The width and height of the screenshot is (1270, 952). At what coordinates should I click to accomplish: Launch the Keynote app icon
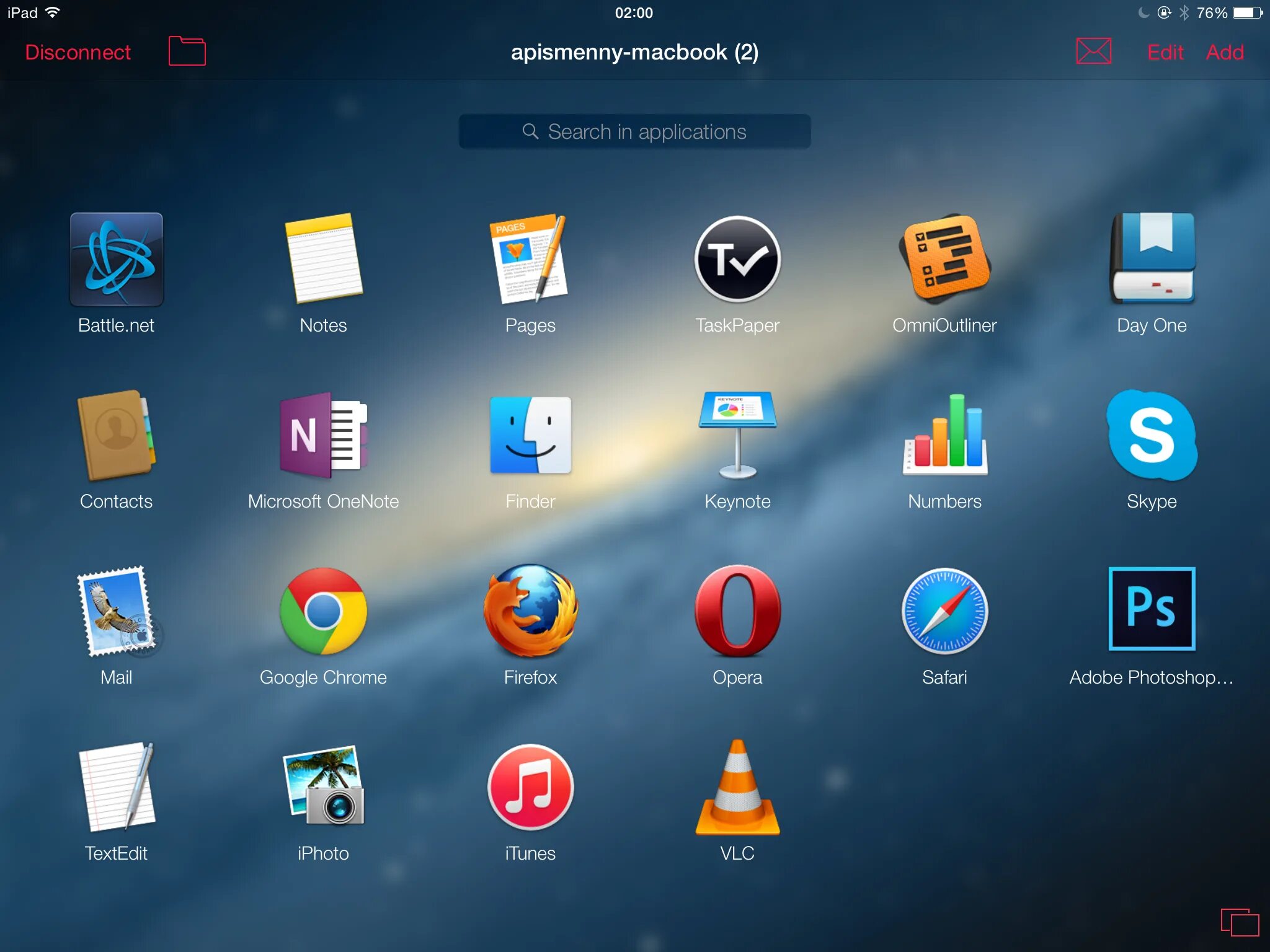737,435
